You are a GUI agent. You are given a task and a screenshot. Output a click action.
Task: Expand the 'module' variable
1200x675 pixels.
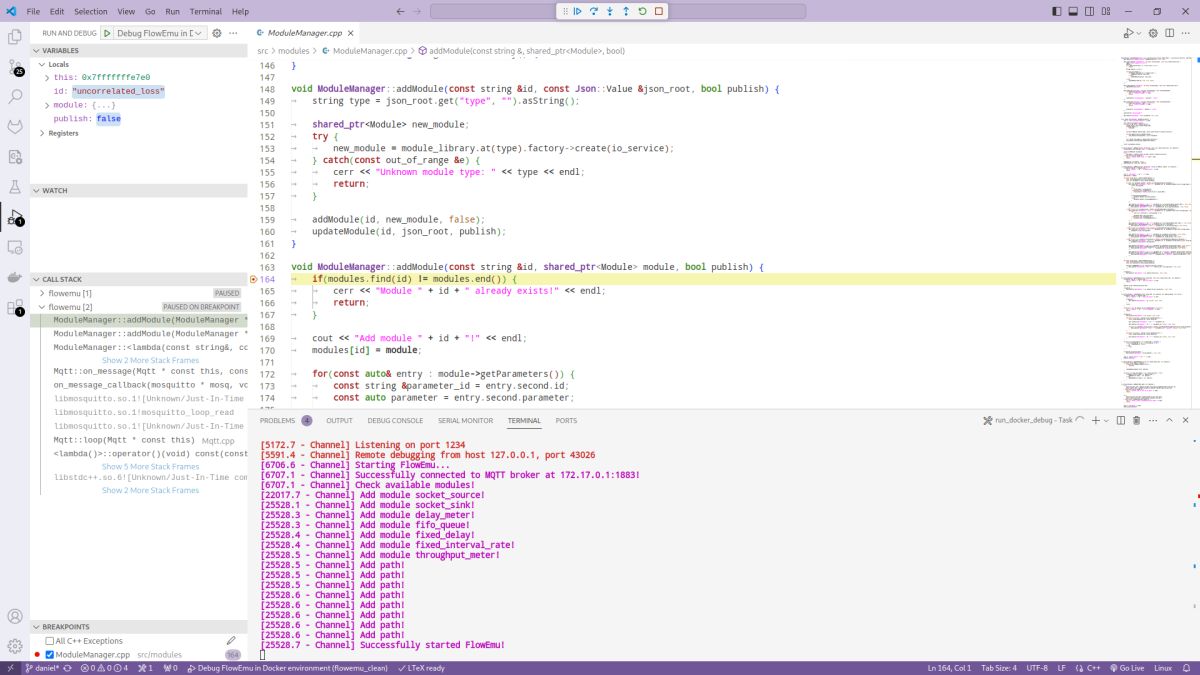[47, 105]
